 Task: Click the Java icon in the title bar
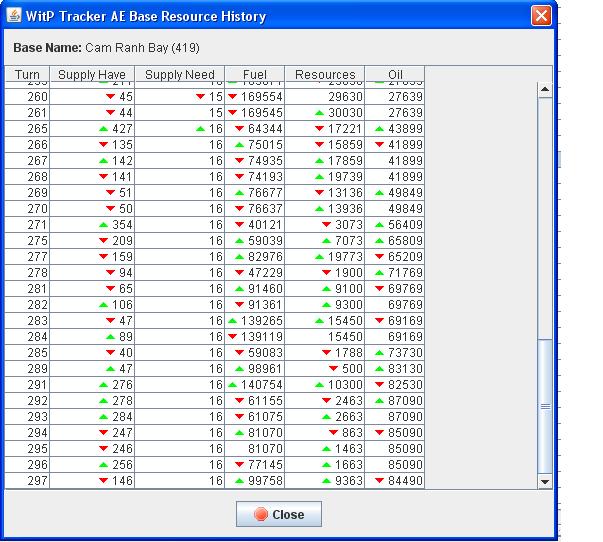click(14, 16)
